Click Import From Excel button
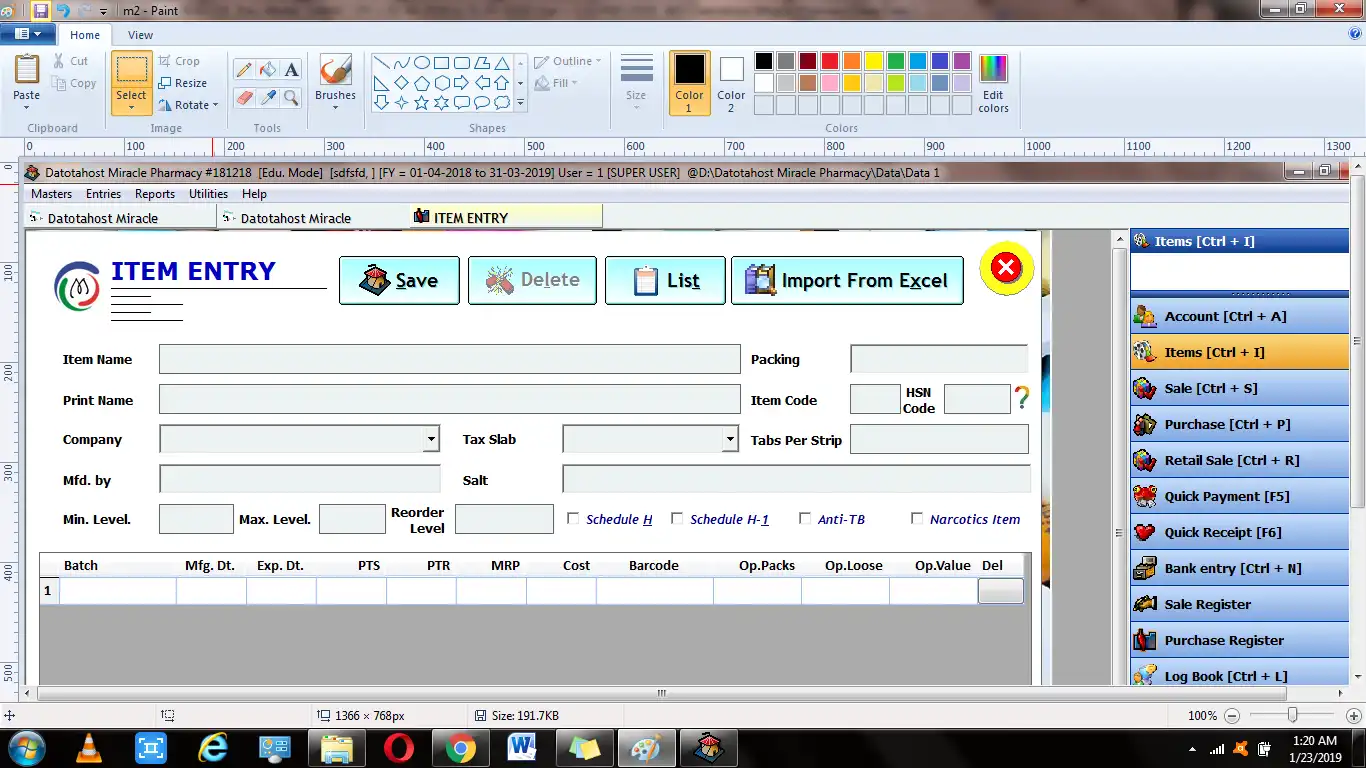Image resolution: width=1366 pixels, height=768 pixels. point(848,280)
